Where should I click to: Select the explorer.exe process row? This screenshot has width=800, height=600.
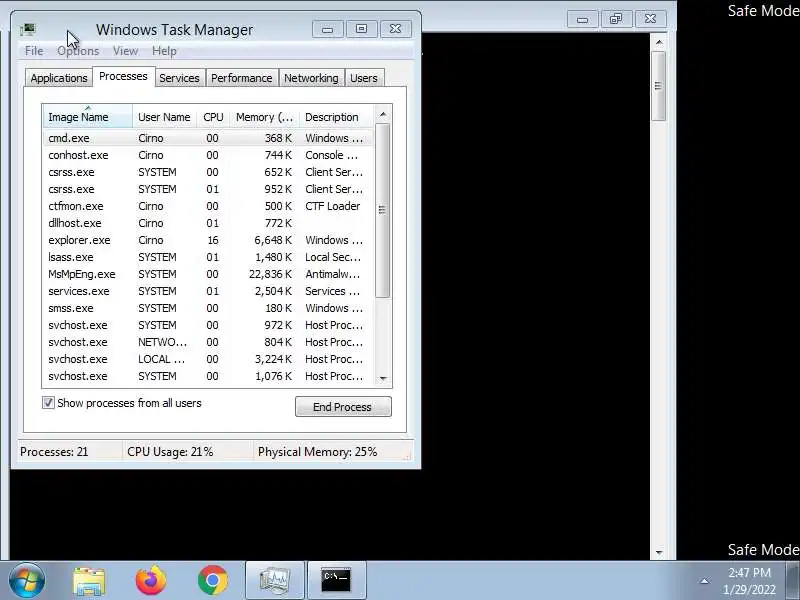(208, 240)
